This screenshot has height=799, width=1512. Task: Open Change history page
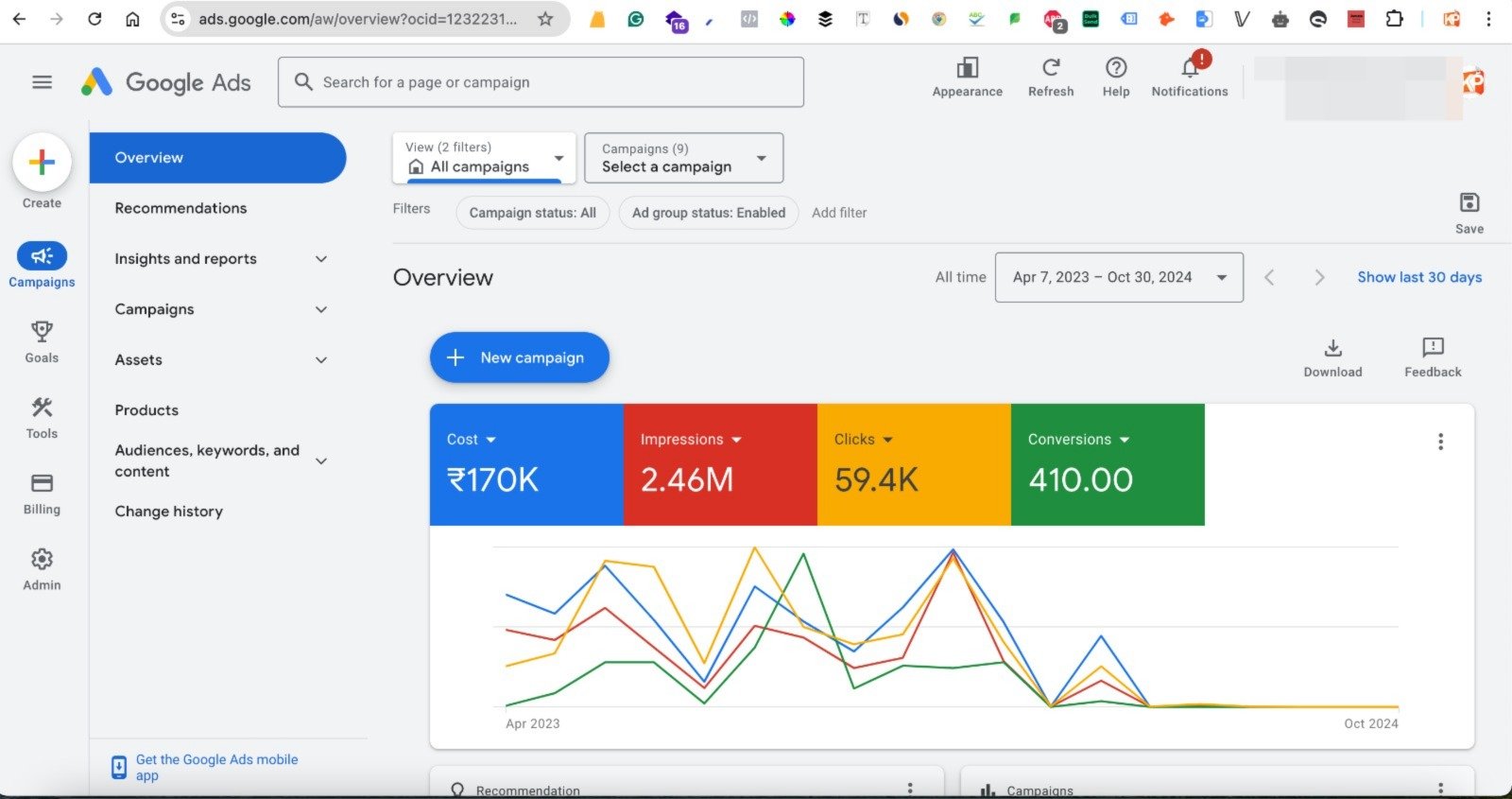(169, 512)
